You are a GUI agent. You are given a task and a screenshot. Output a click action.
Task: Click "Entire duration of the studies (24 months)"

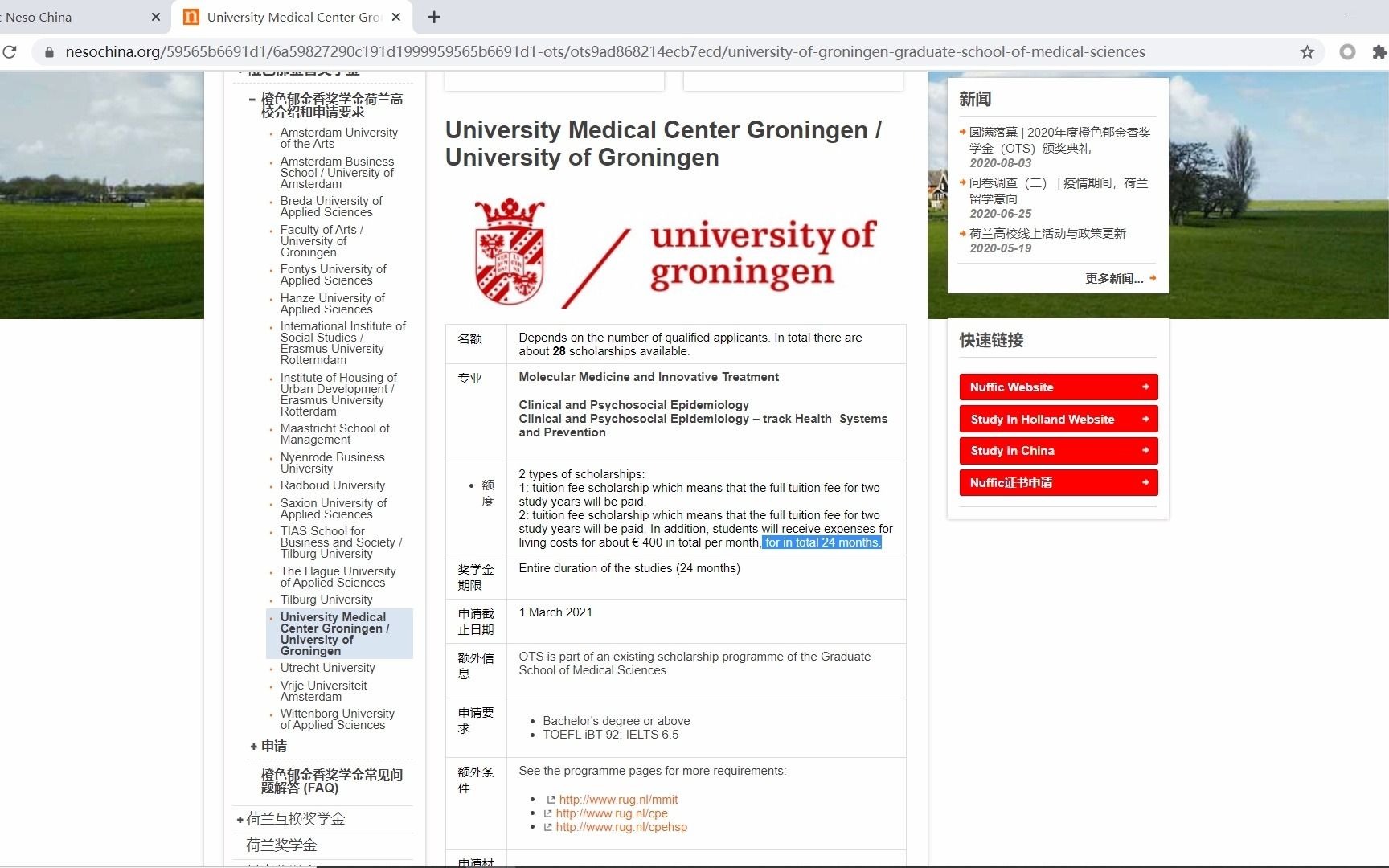[629, 568]
